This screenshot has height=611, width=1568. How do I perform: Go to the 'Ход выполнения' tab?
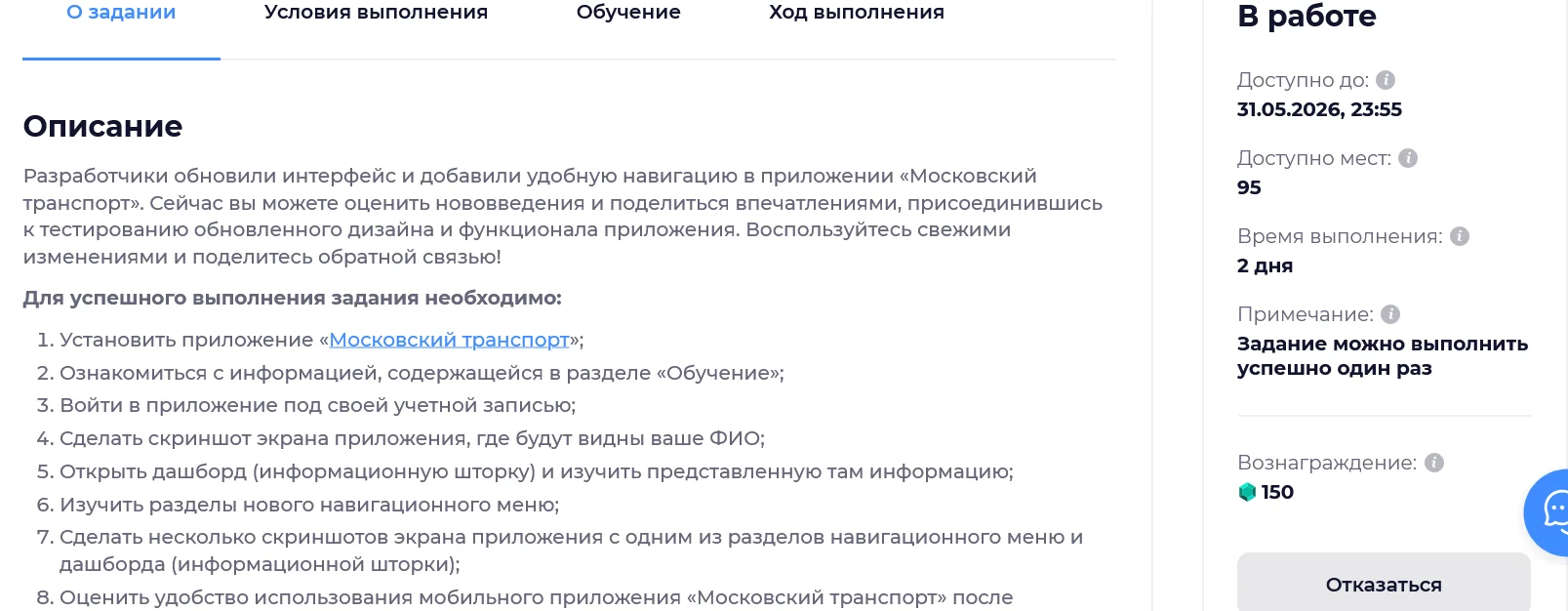point(857,13)
